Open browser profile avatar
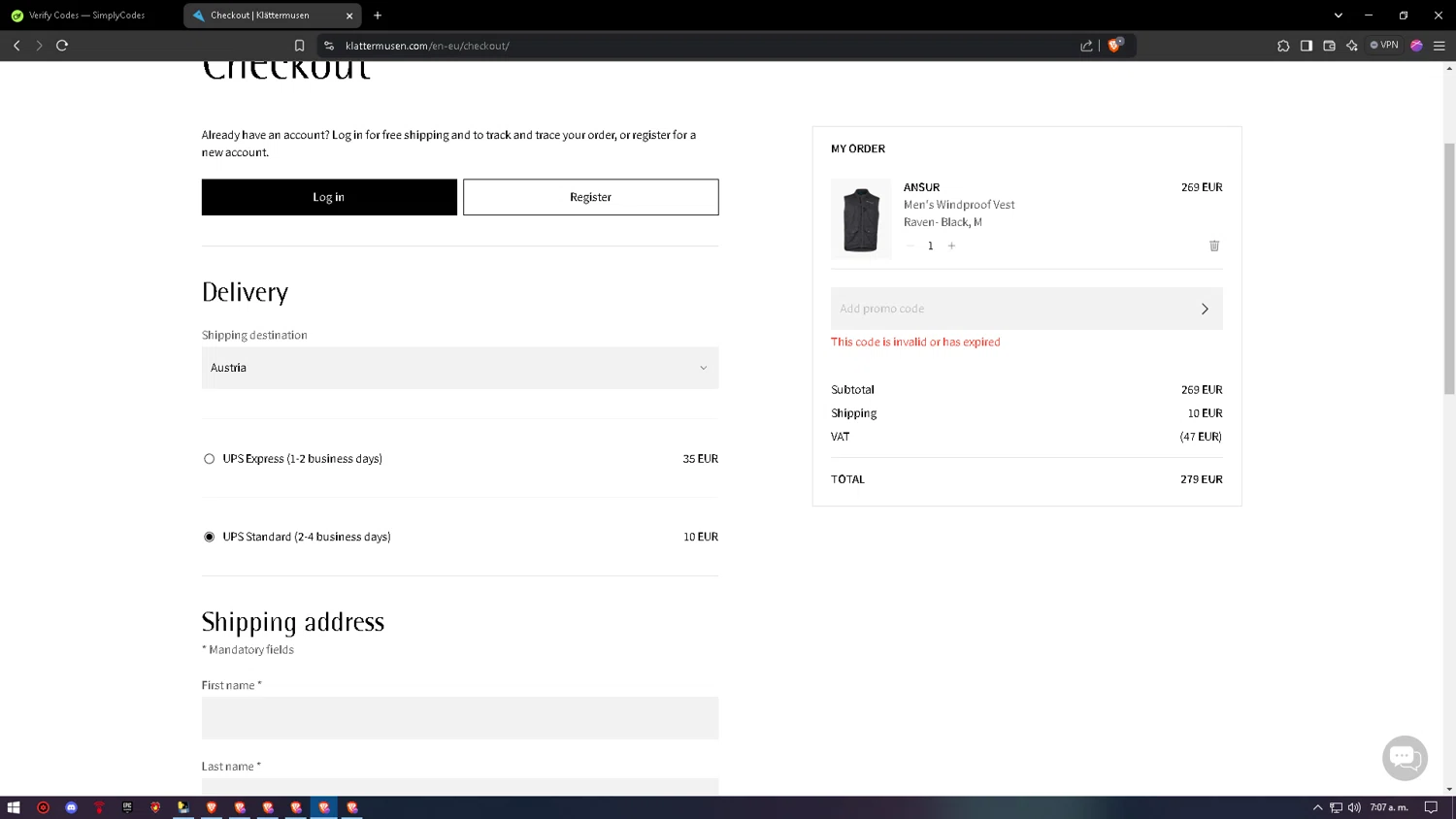This screenshot has width=1456, height=819. 1416,46
